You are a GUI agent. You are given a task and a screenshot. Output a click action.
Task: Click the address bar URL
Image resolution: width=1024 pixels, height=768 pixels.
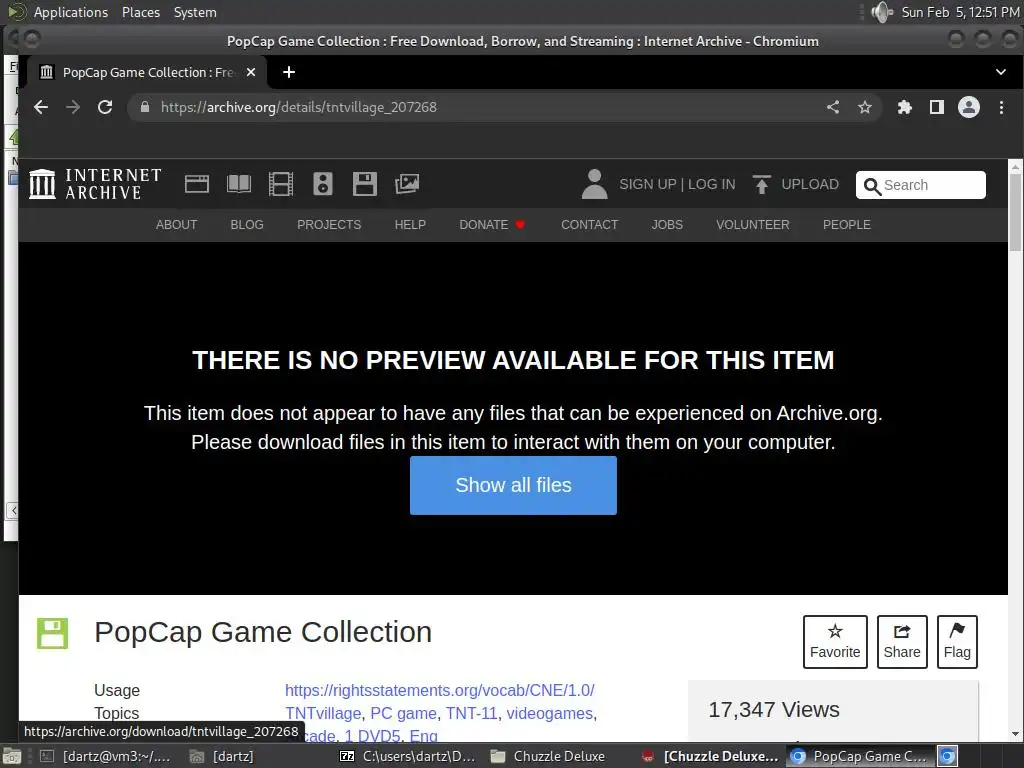pos(298,107)
